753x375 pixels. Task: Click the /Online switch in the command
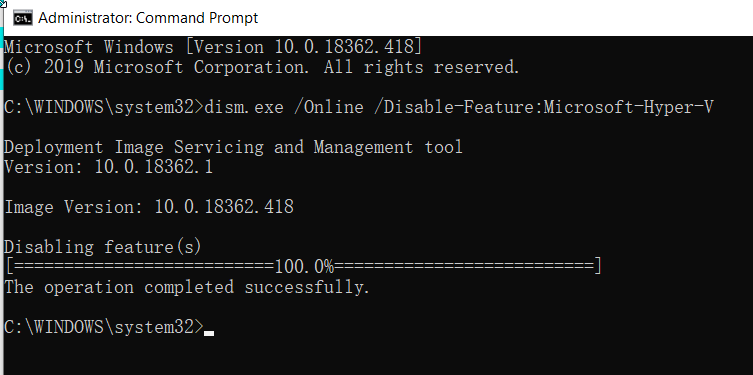[329, 107]
